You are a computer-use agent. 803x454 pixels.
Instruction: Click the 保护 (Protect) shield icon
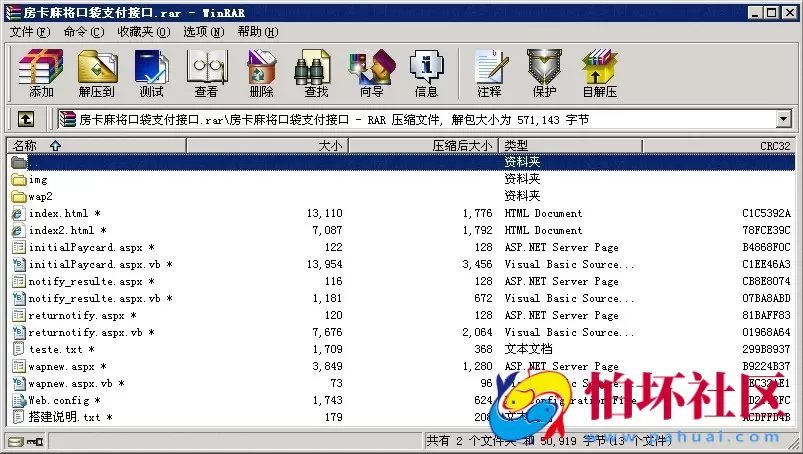[x=544, y=67]
